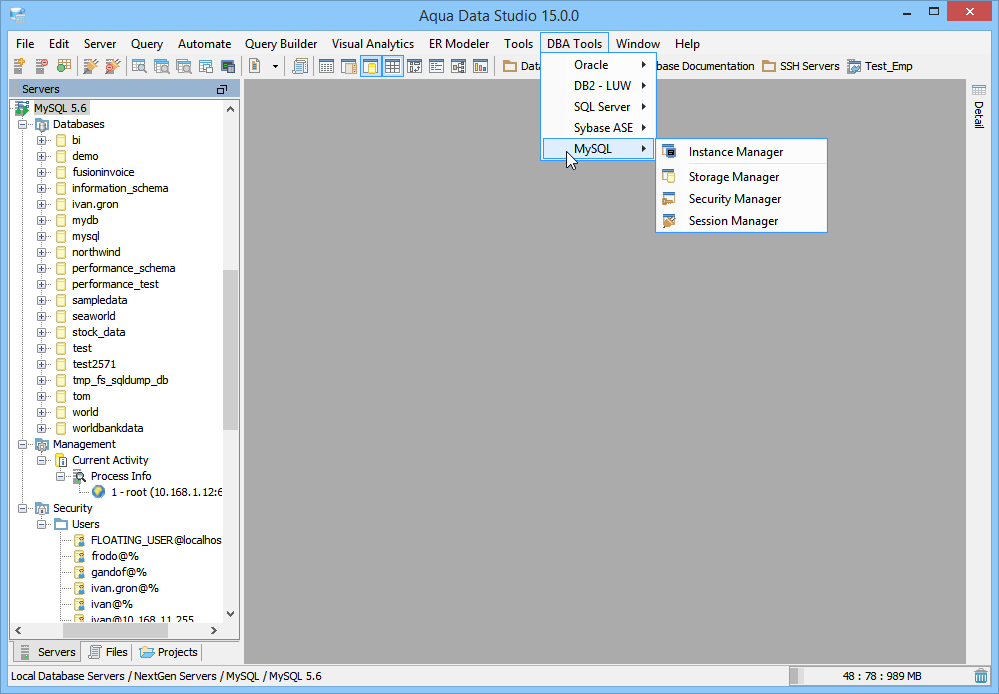Image resolution: width=999 pixels, height=694 pixels.
Task: Expand the SQL Server submenu
Action: coord(598,106)
